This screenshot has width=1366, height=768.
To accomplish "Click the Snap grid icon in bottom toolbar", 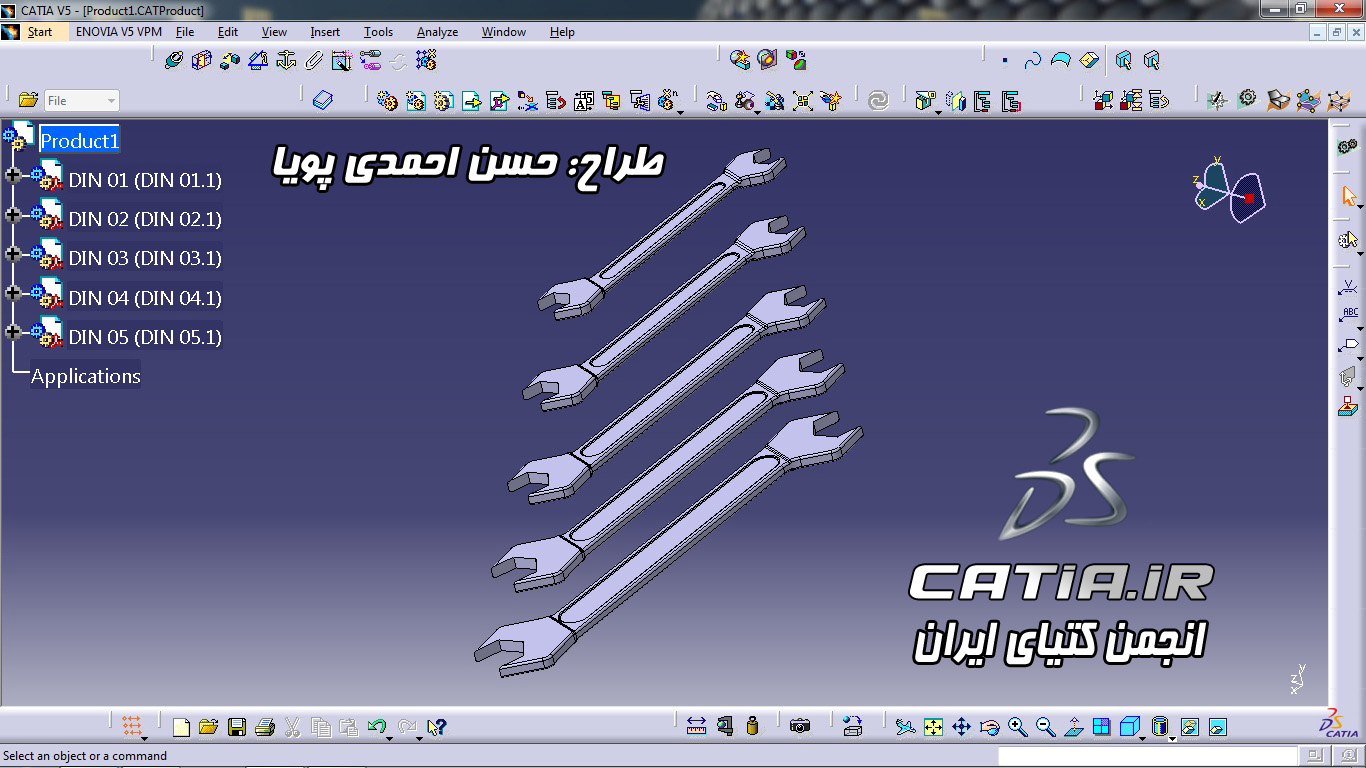I will (x=132, y=726).
